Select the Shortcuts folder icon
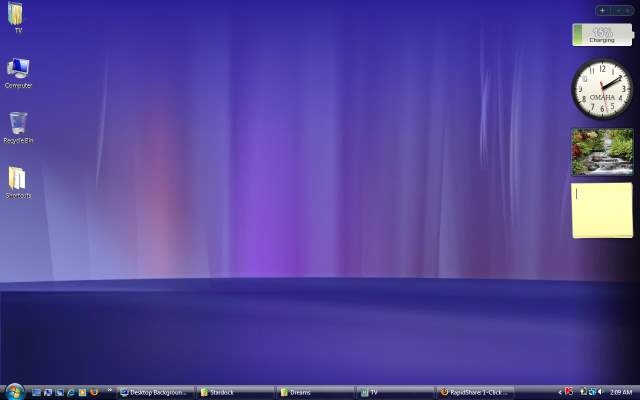This screenshot has width=640, height=400. [x=18, y=182]
